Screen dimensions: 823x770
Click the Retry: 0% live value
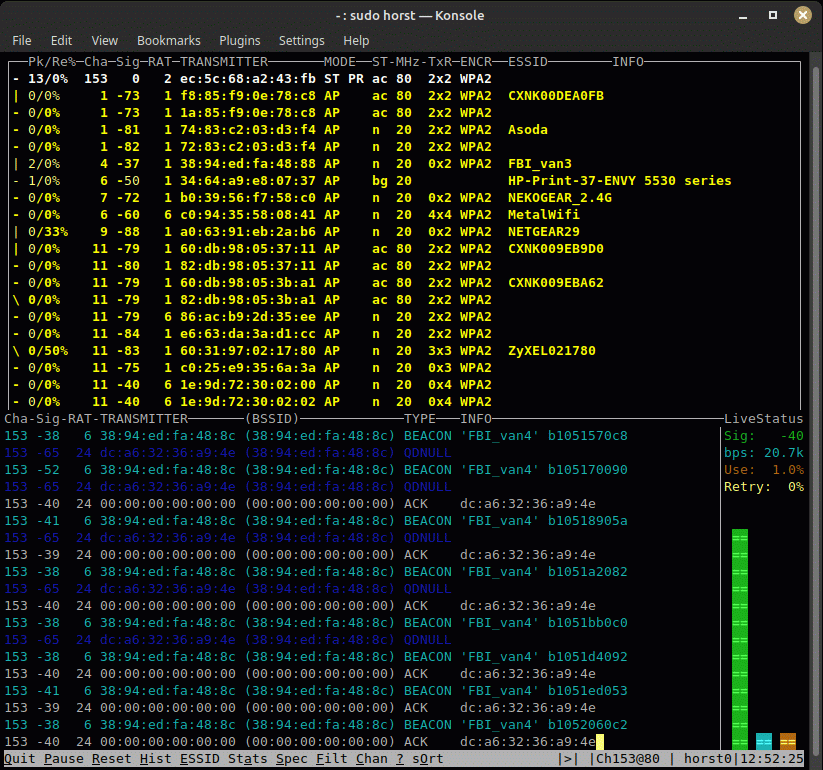pos(764,487)
